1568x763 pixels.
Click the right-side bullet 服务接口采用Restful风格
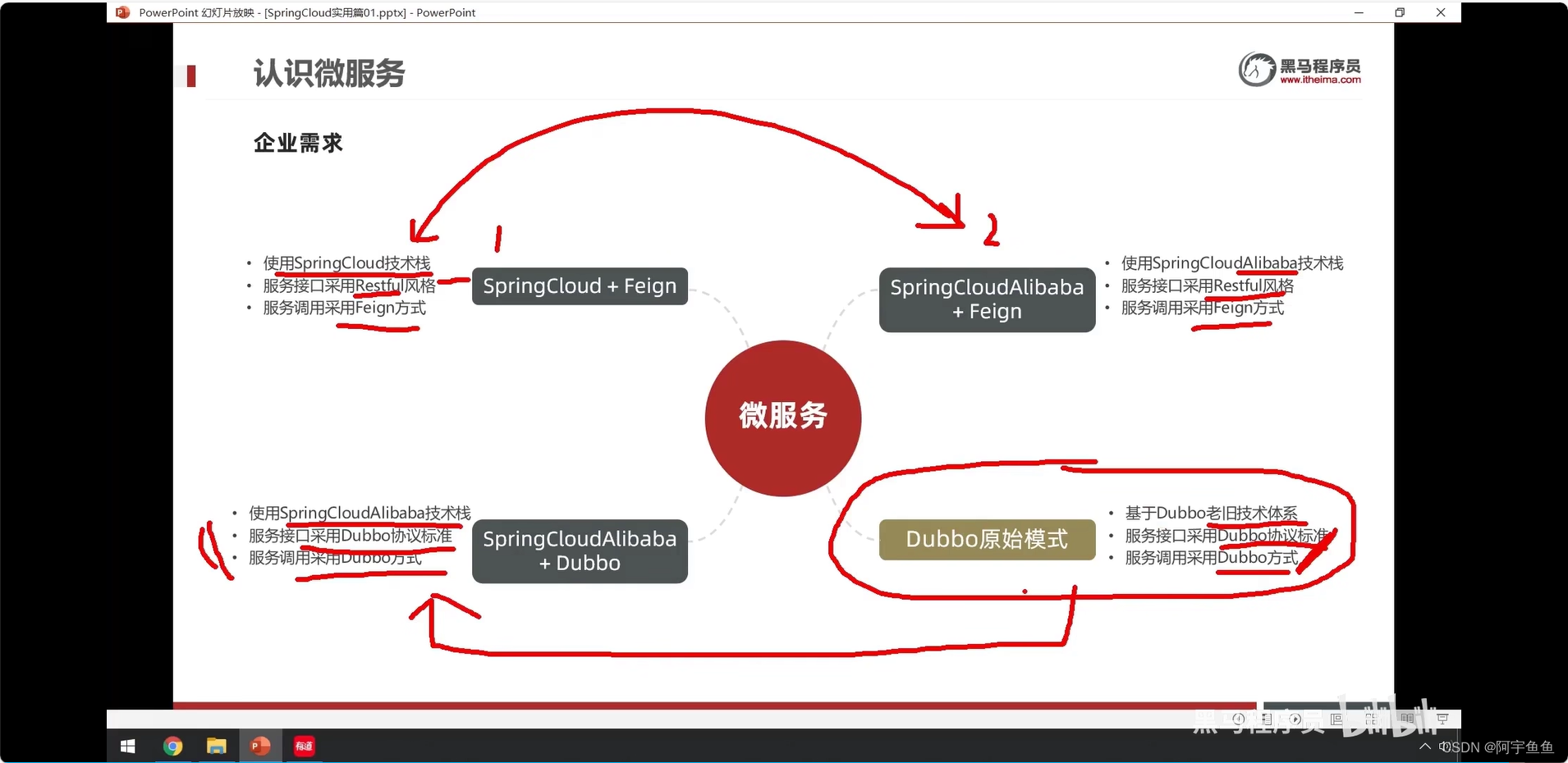tap(1207, 286)
